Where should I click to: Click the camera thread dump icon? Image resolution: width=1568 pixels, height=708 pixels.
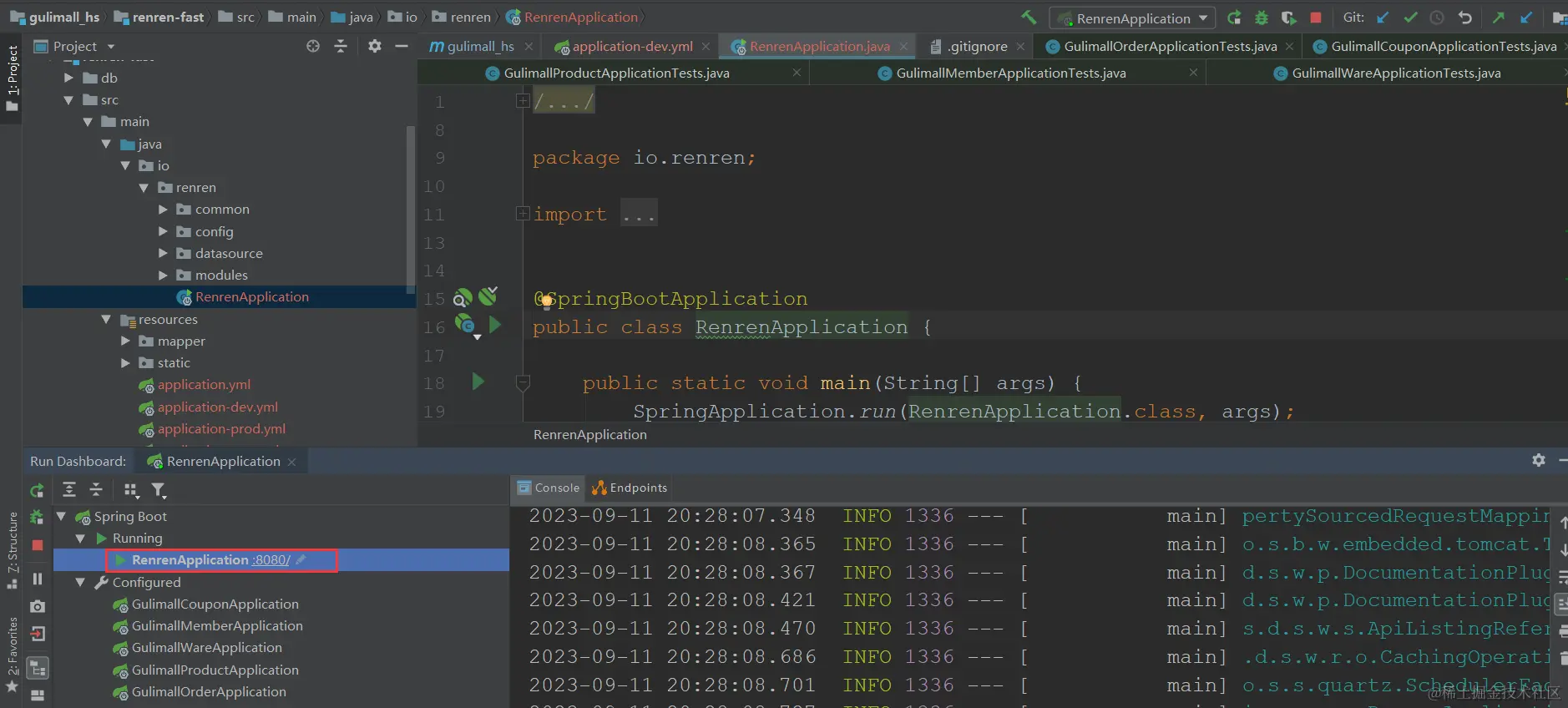(37, 606)
